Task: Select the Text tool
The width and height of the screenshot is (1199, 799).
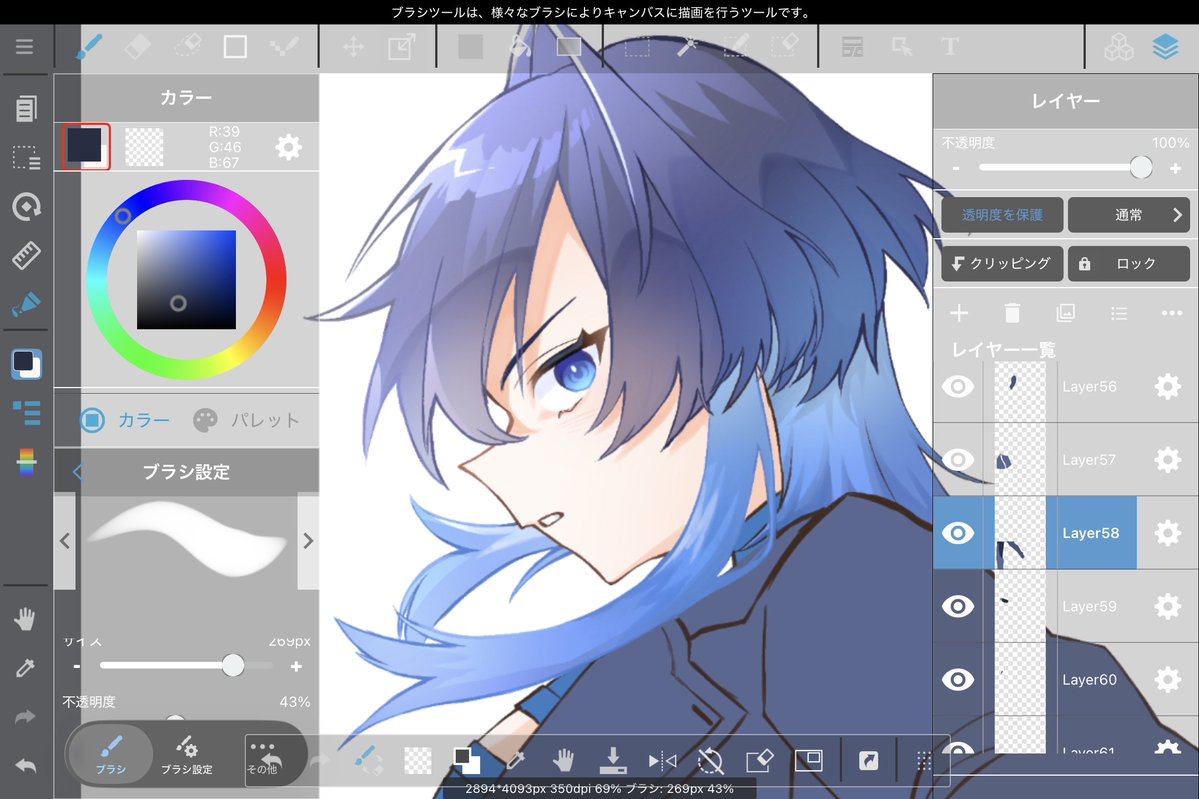Action: (950, 47)
